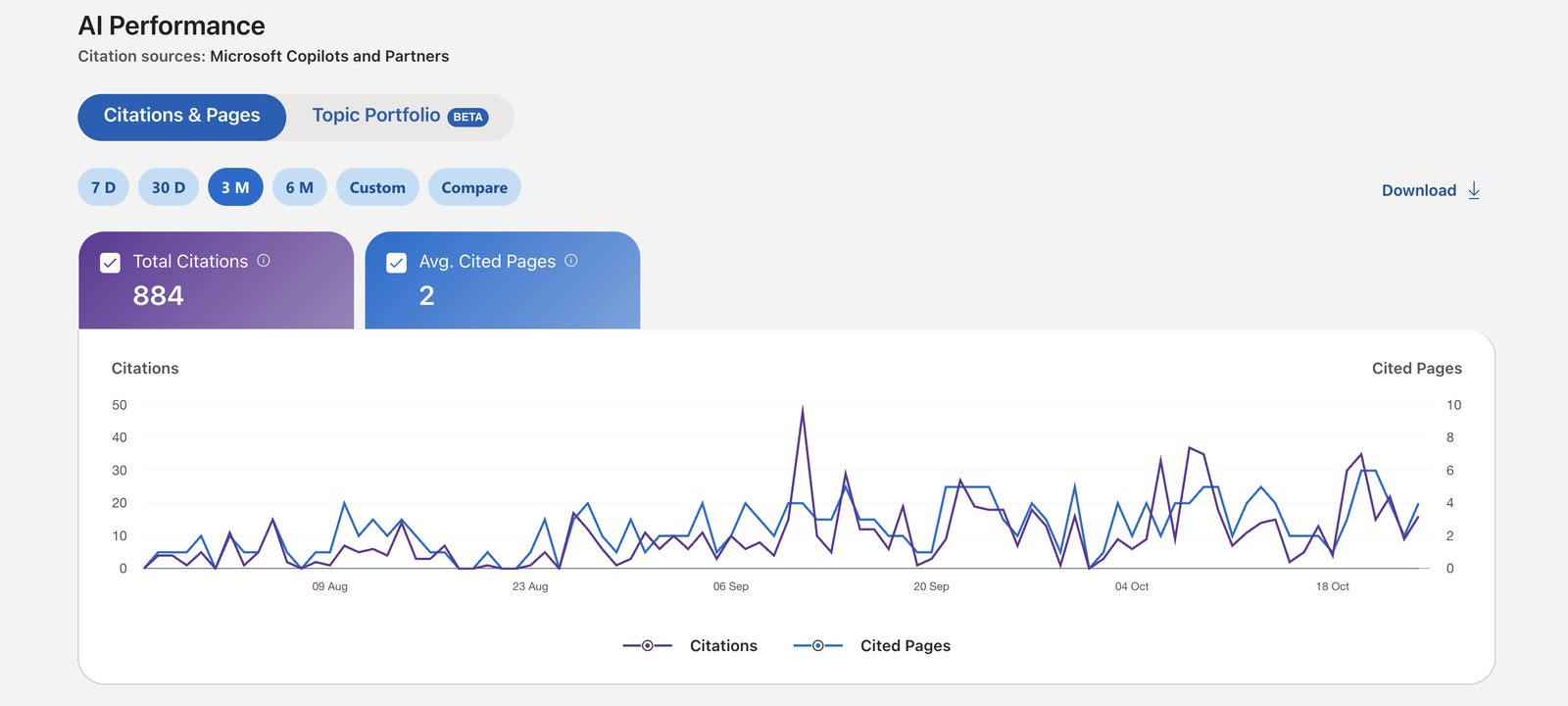Uncheck the Avg. Cited Pages checkbox
The width and height of the screenshot is (1568, 706).
pyautogui.click(x=397, y=263)
